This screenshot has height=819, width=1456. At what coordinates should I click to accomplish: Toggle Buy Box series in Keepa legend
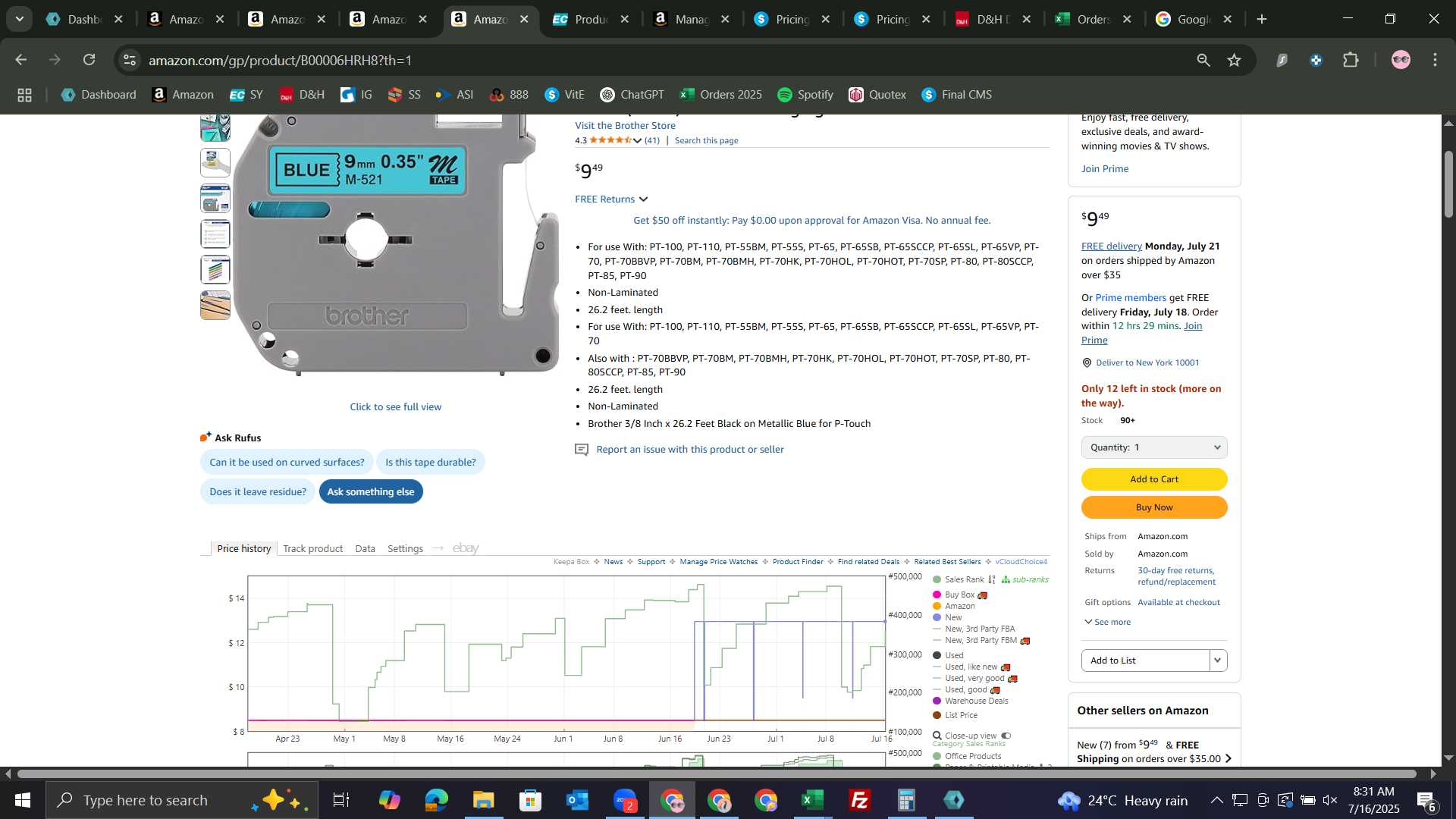(x=937, y=595)
